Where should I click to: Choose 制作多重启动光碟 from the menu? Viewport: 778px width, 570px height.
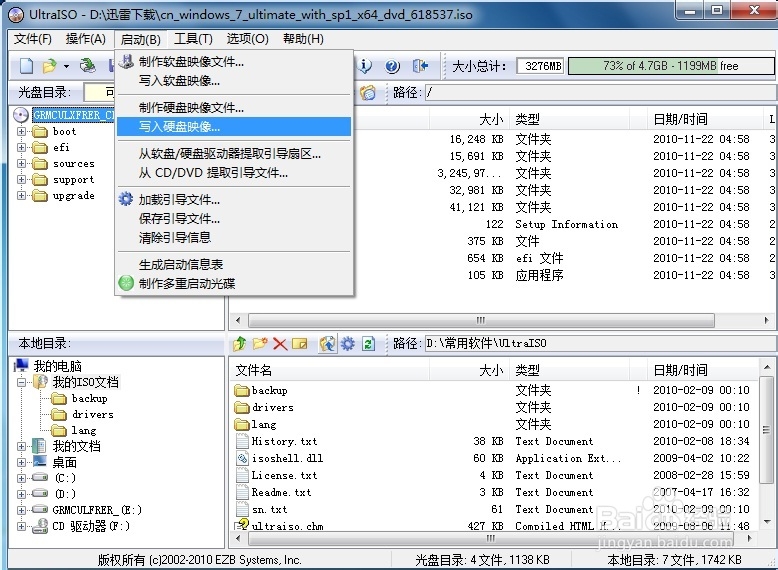coord(186,283)
